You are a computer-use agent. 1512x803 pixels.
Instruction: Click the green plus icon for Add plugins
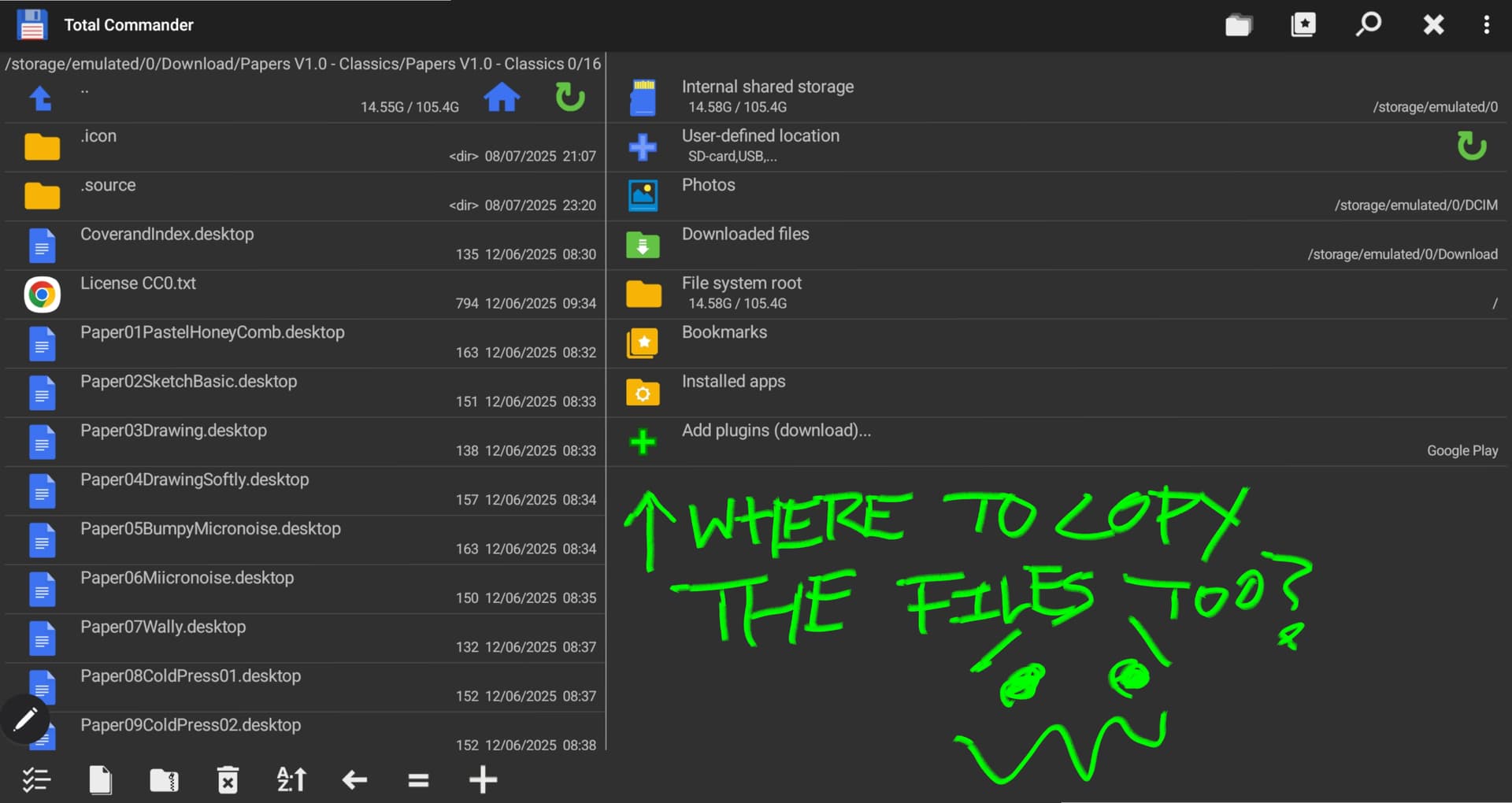[x=643, y=442]
